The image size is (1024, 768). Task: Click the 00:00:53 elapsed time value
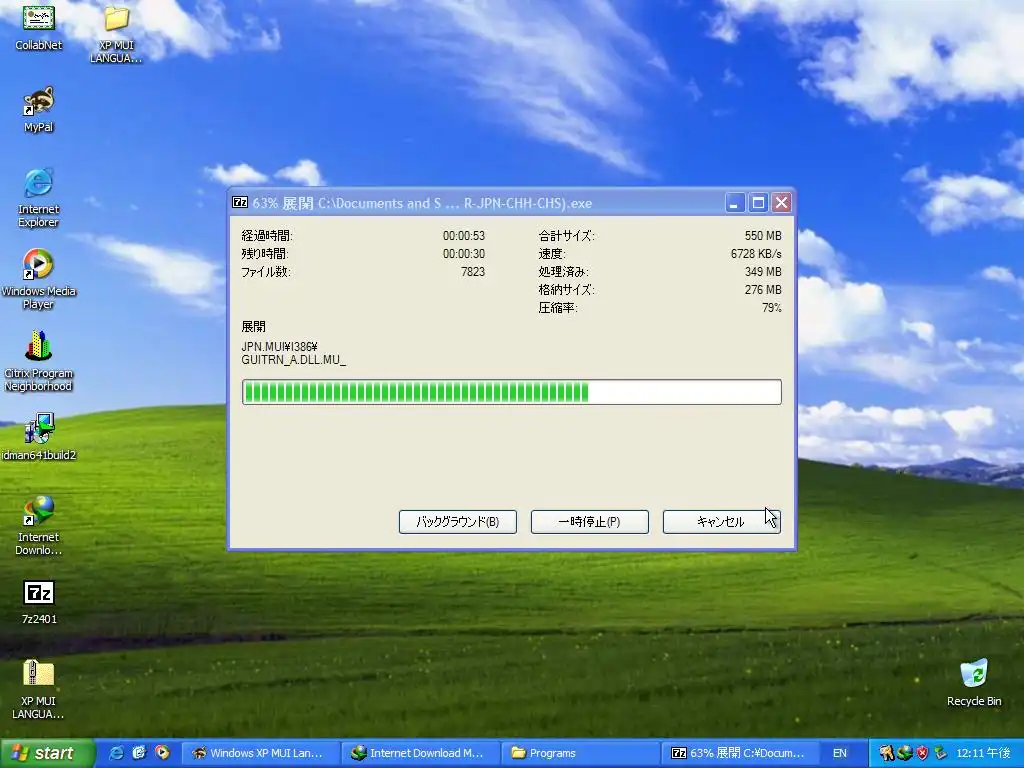pos(464,235)
